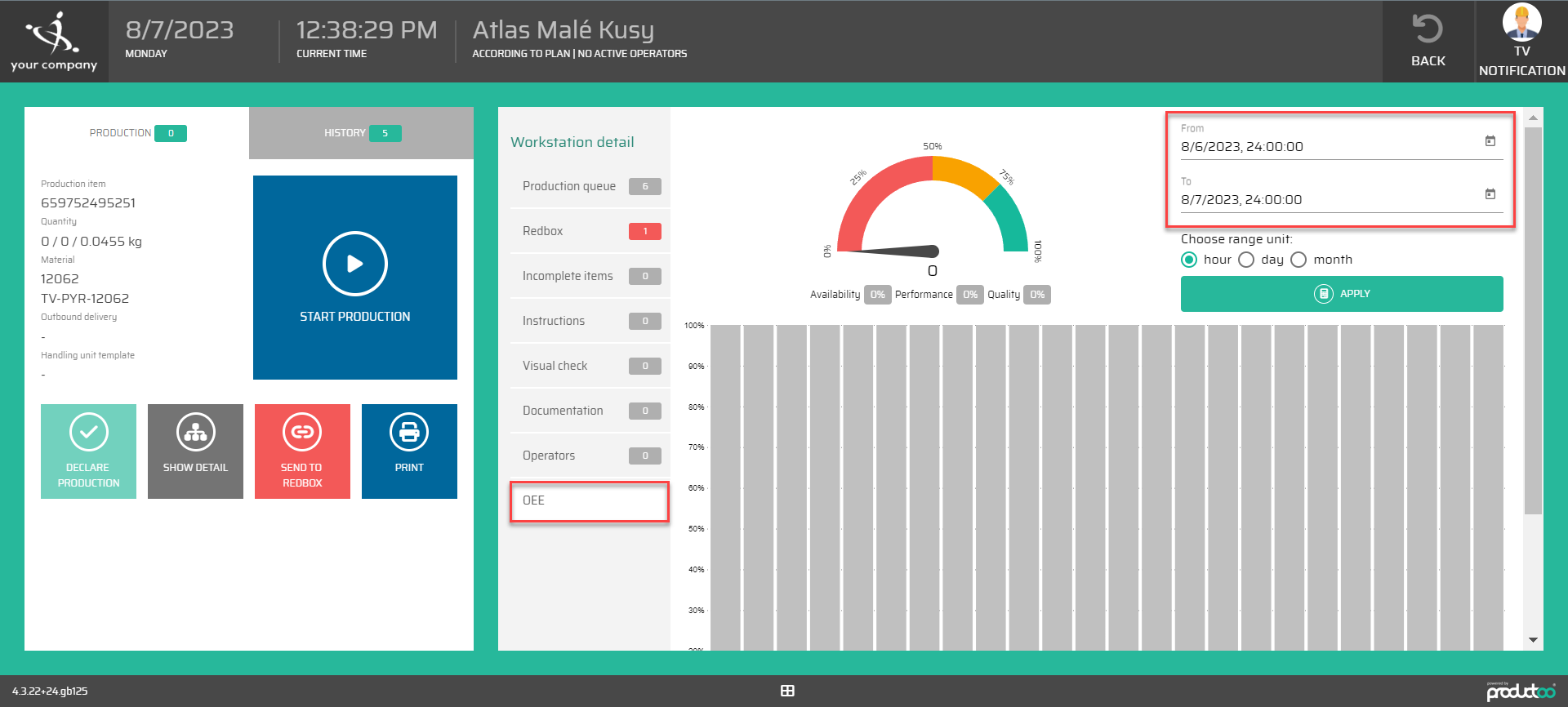Select the hour range unit
The height and width of the screenshot is (707, 1568).
coord(1190,260)
